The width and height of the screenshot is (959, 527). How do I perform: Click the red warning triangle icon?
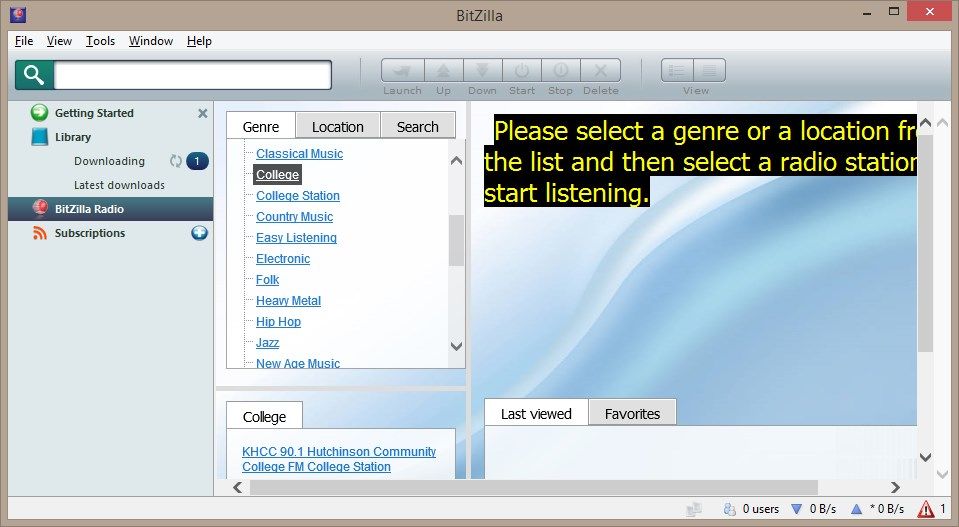pyautogui.click(x=925, y=509)
